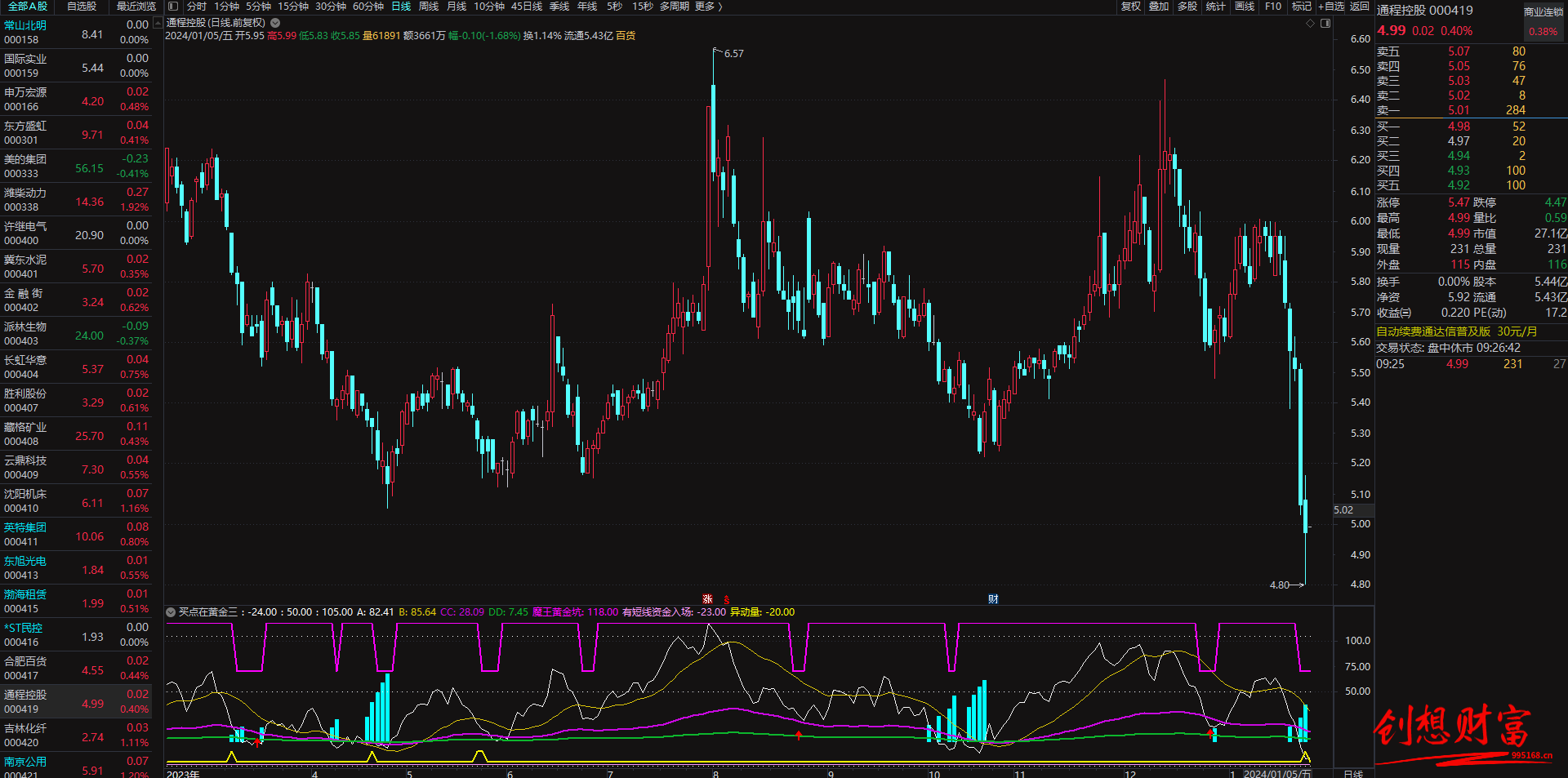Select 分时 chart period
The height and width of the screenshot is (778, 1568).
point(197,6)
